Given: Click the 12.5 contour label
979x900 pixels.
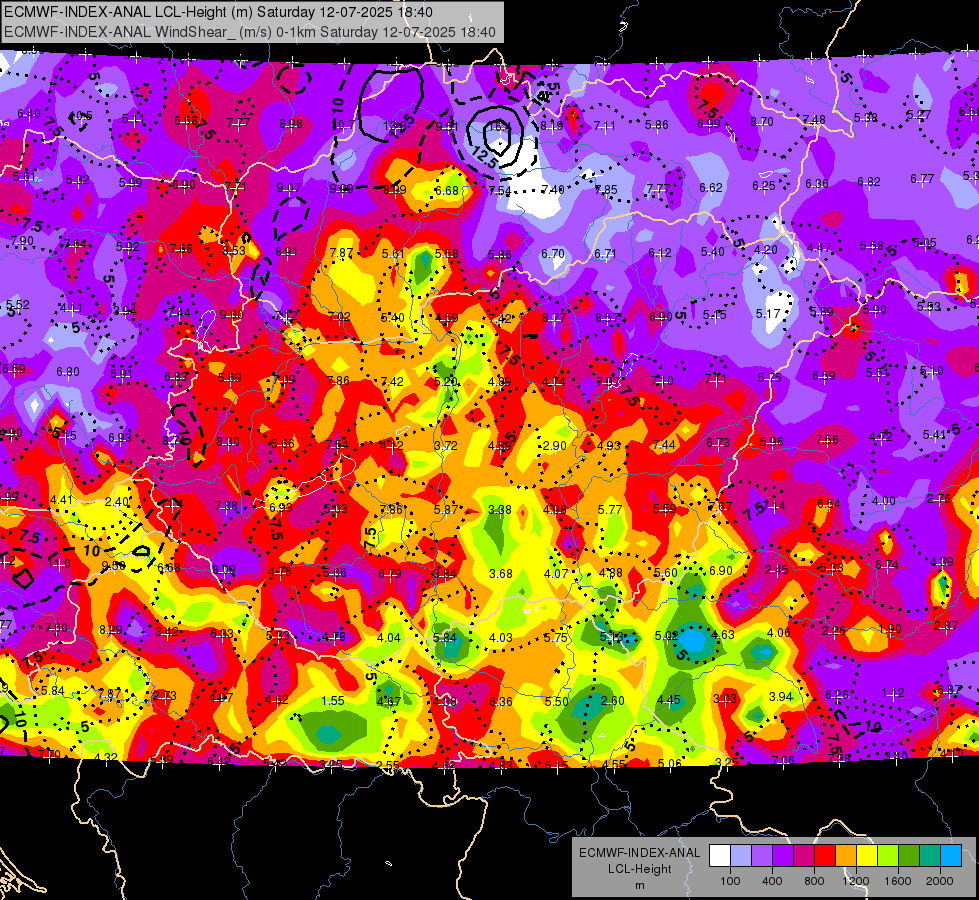Looking at the screenshot, I should click(x=485, y=157).
